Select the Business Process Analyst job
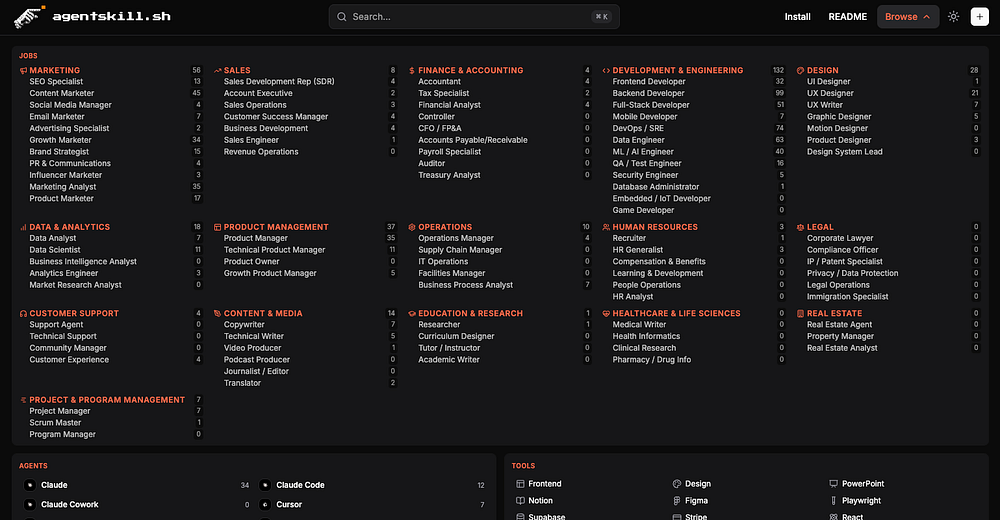The height and width of the screenshot is (520, 1000). pyautogui.click(x=466, y=285)
